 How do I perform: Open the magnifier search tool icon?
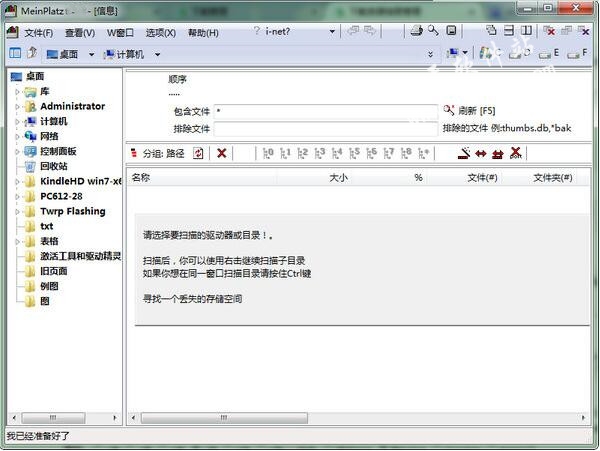coord(434,31)
